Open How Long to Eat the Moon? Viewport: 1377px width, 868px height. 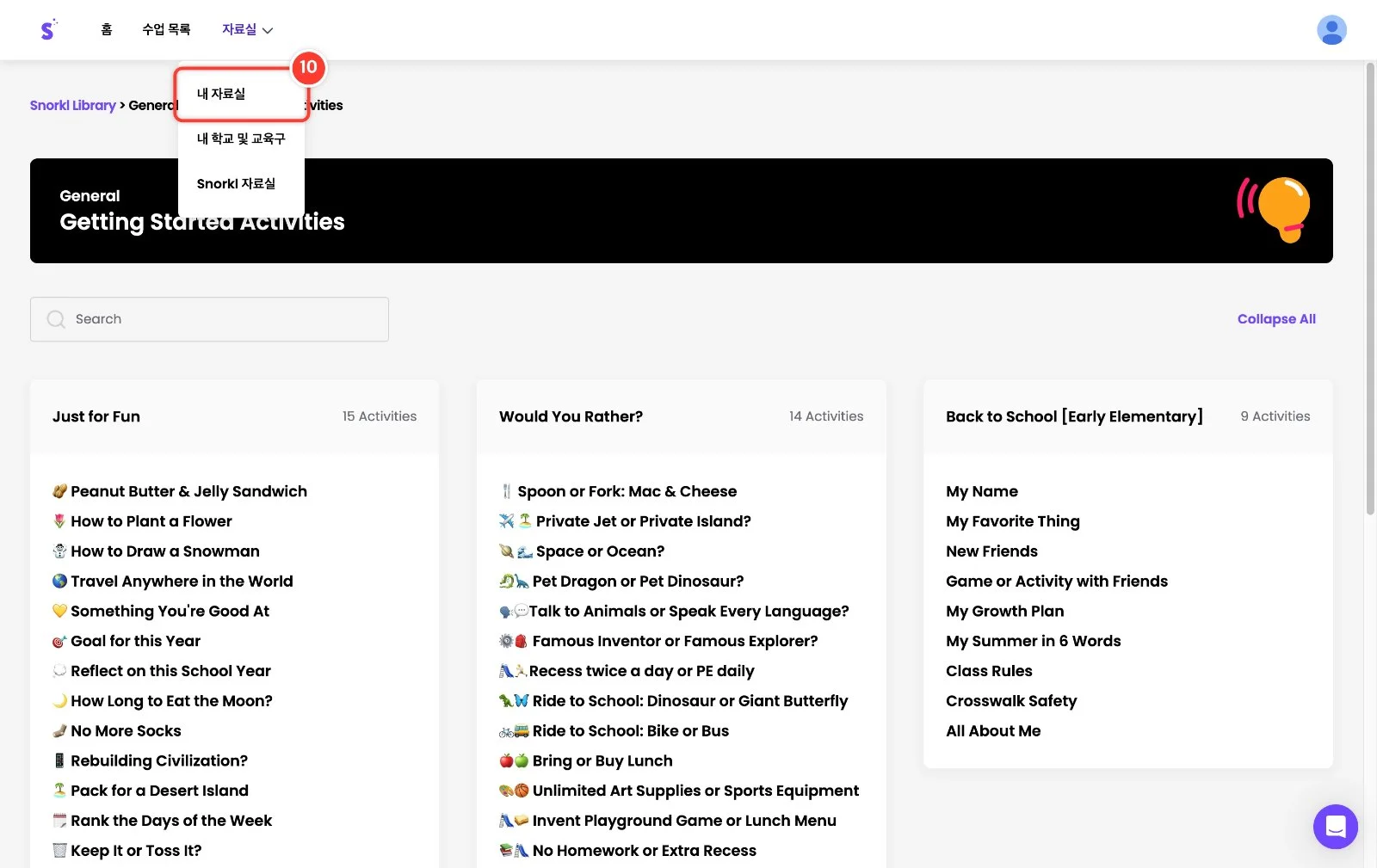[163, 701]
